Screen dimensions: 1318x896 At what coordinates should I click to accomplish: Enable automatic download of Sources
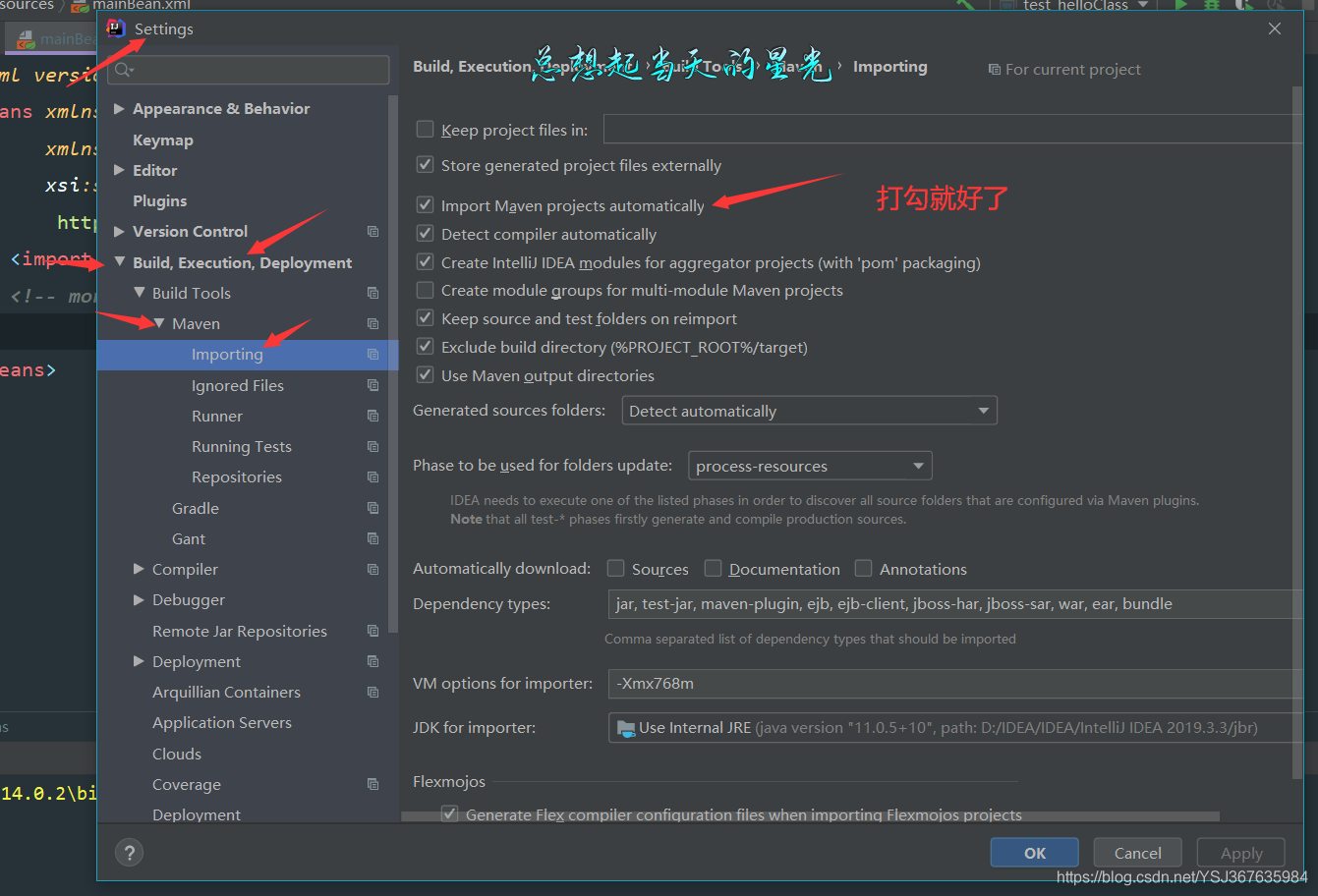[615, 568]
